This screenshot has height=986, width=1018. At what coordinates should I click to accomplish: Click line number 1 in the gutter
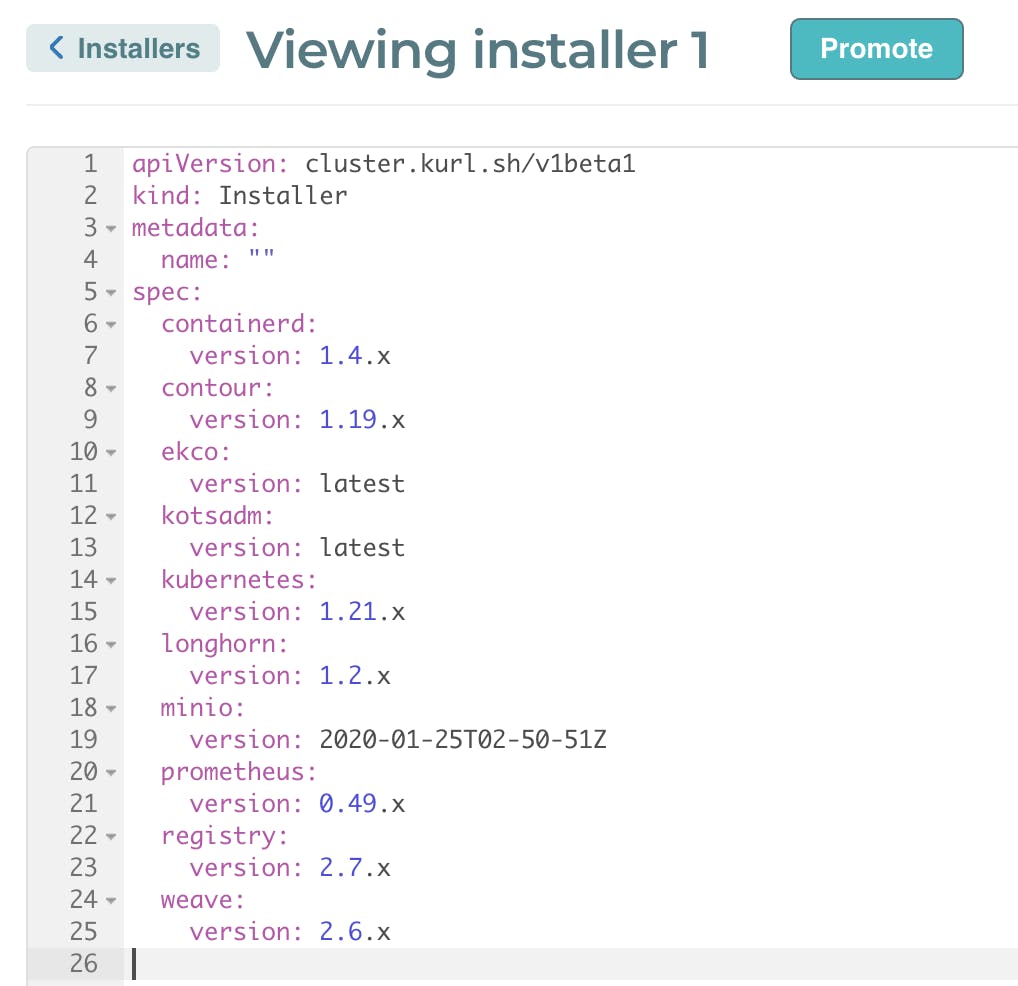coord(90,164)
